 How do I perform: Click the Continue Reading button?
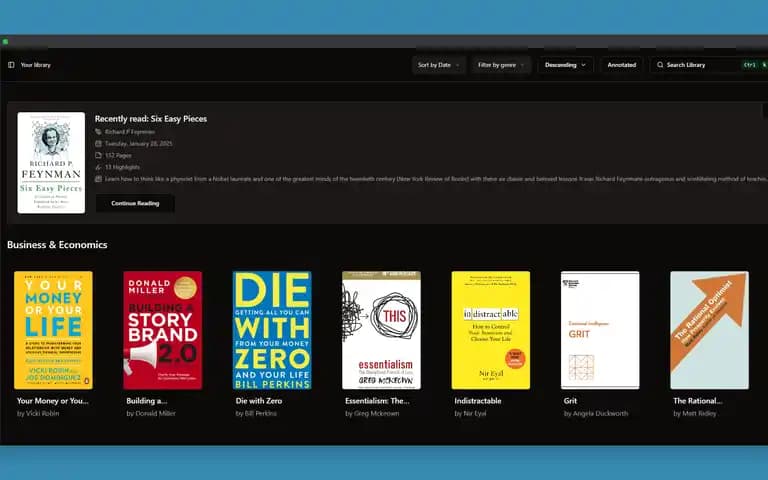pos(135,203)
